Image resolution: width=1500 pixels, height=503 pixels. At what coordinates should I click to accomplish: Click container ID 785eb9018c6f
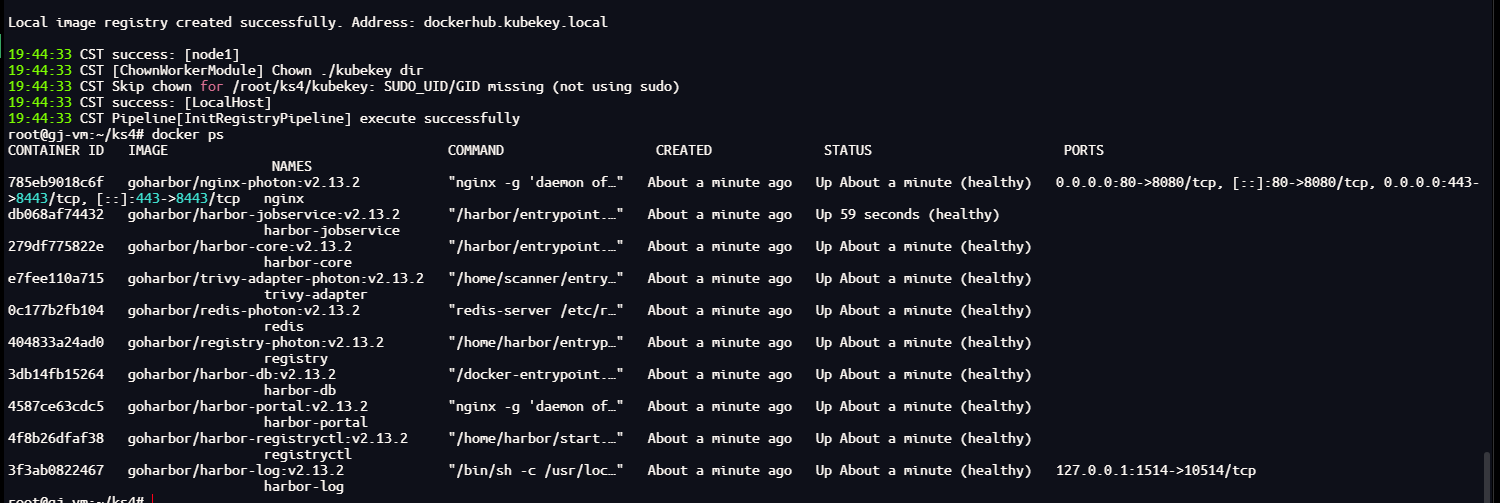[55, 182]
